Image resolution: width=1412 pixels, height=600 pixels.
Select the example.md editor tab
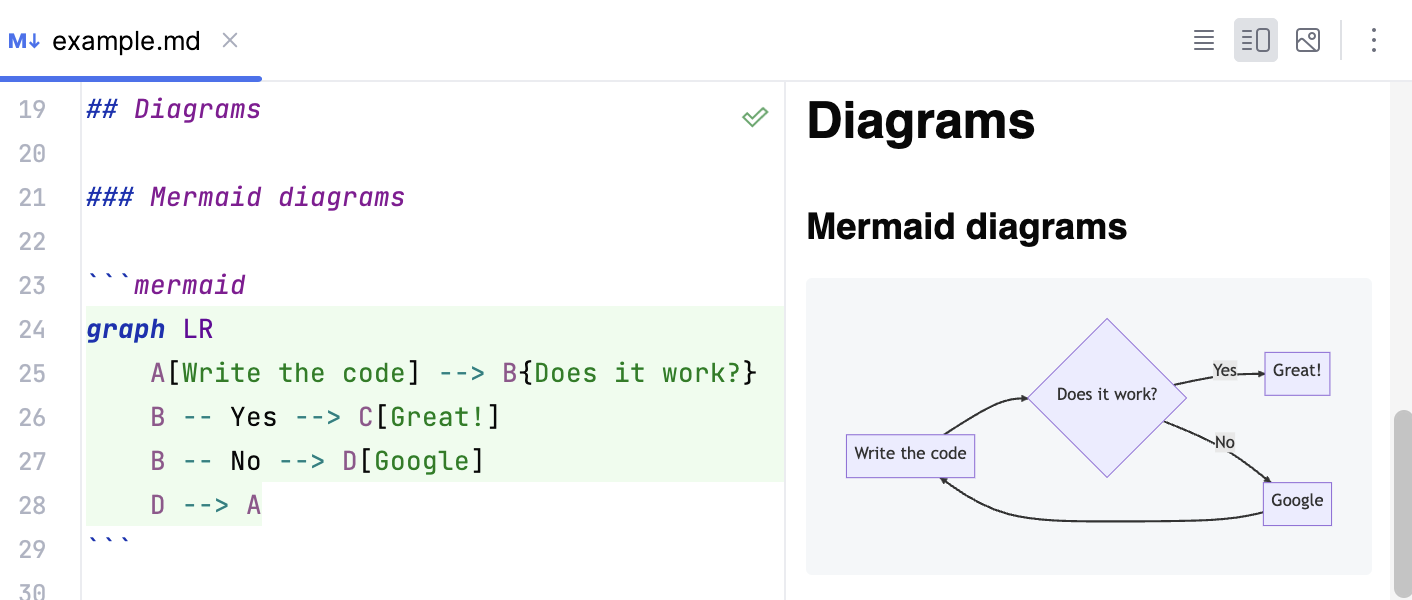point(125,40)
